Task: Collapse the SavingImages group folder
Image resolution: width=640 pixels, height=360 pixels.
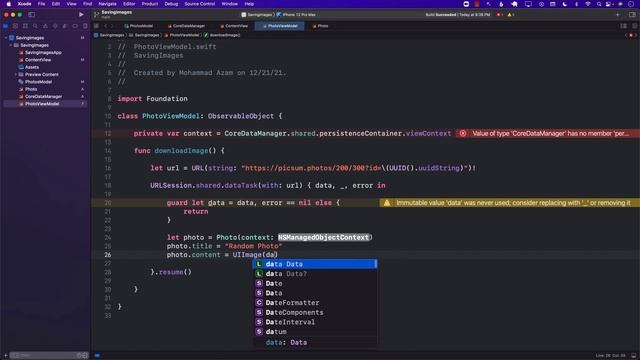Action: (11, 45)
